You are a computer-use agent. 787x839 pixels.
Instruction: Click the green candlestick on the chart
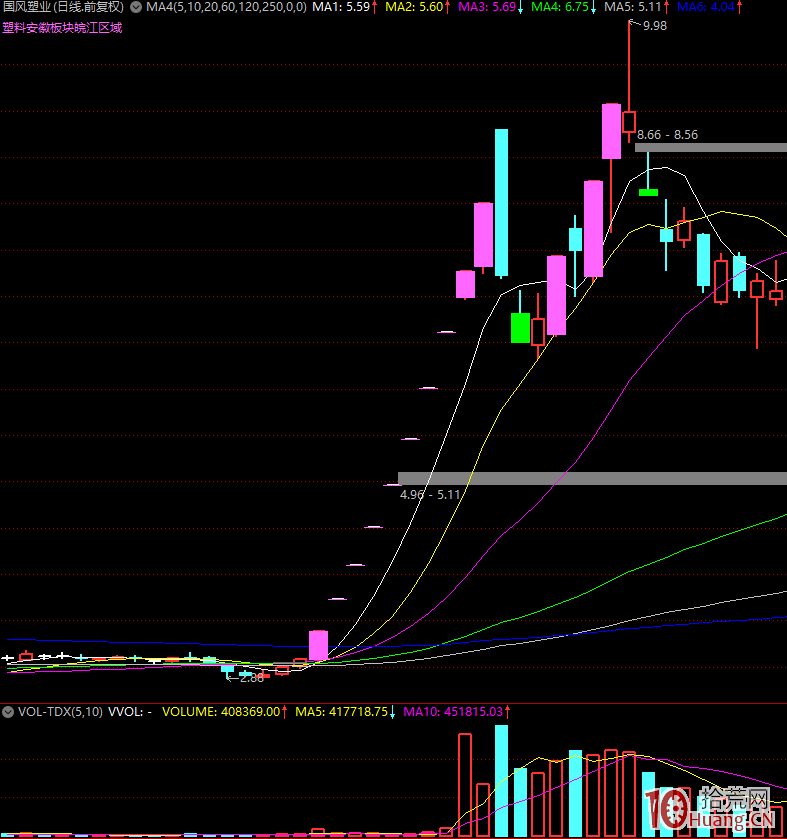click(520, 327)
